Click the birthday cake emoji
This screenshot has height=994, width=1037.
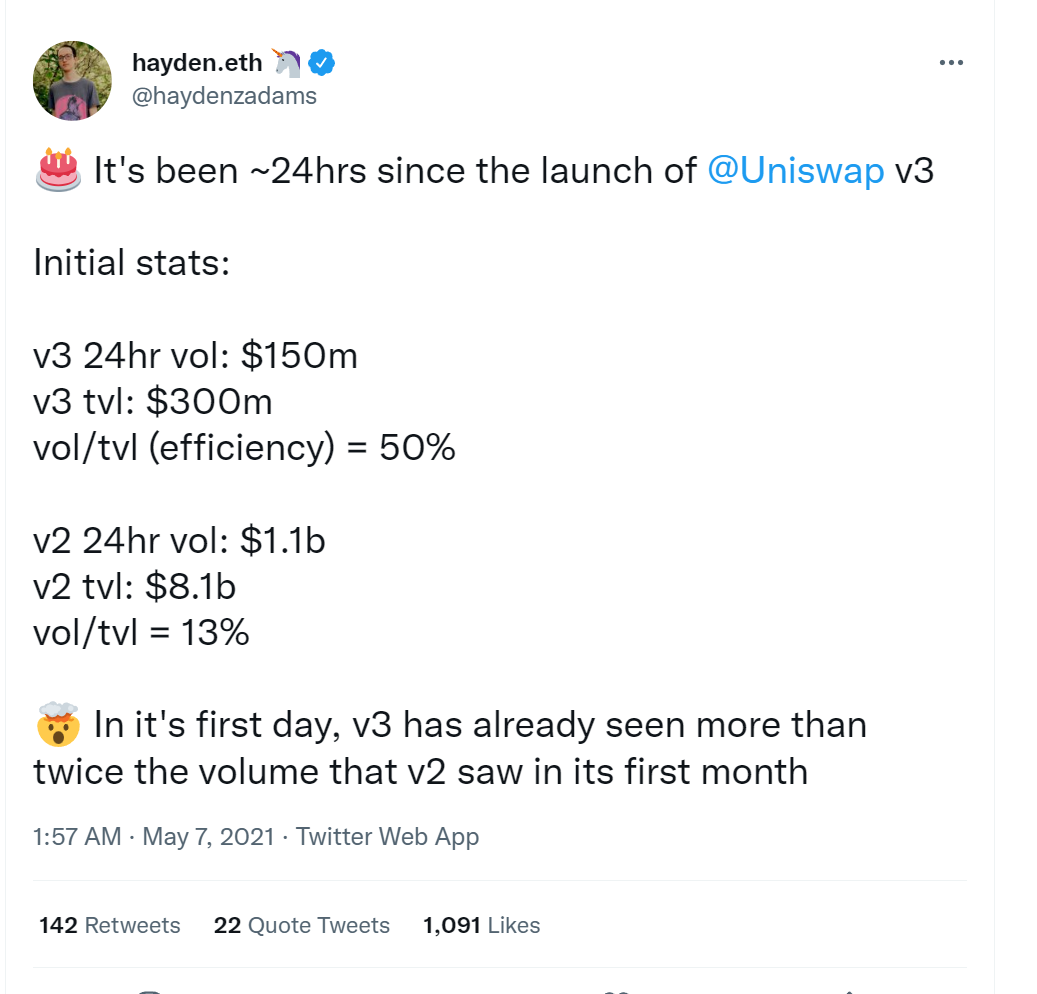[x=57, y=171]
